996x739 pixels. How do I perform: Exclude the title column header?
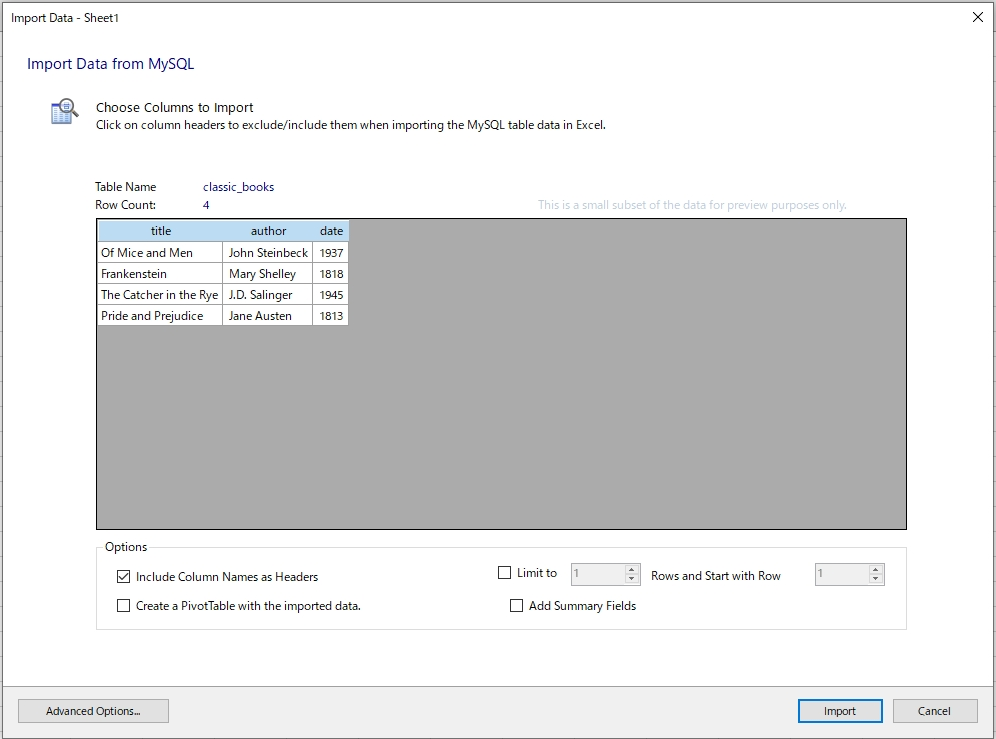click(161, 231)
